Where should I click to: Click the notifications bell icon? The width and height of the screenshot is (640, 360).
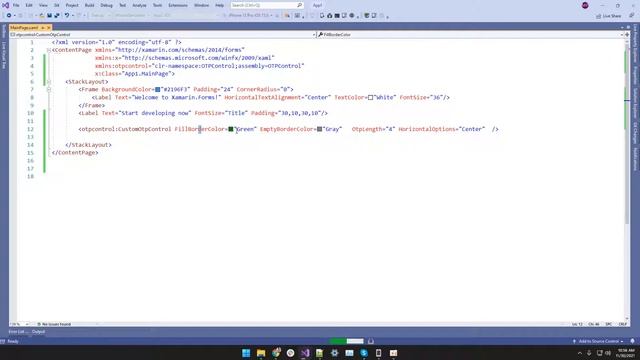[633, 341]
